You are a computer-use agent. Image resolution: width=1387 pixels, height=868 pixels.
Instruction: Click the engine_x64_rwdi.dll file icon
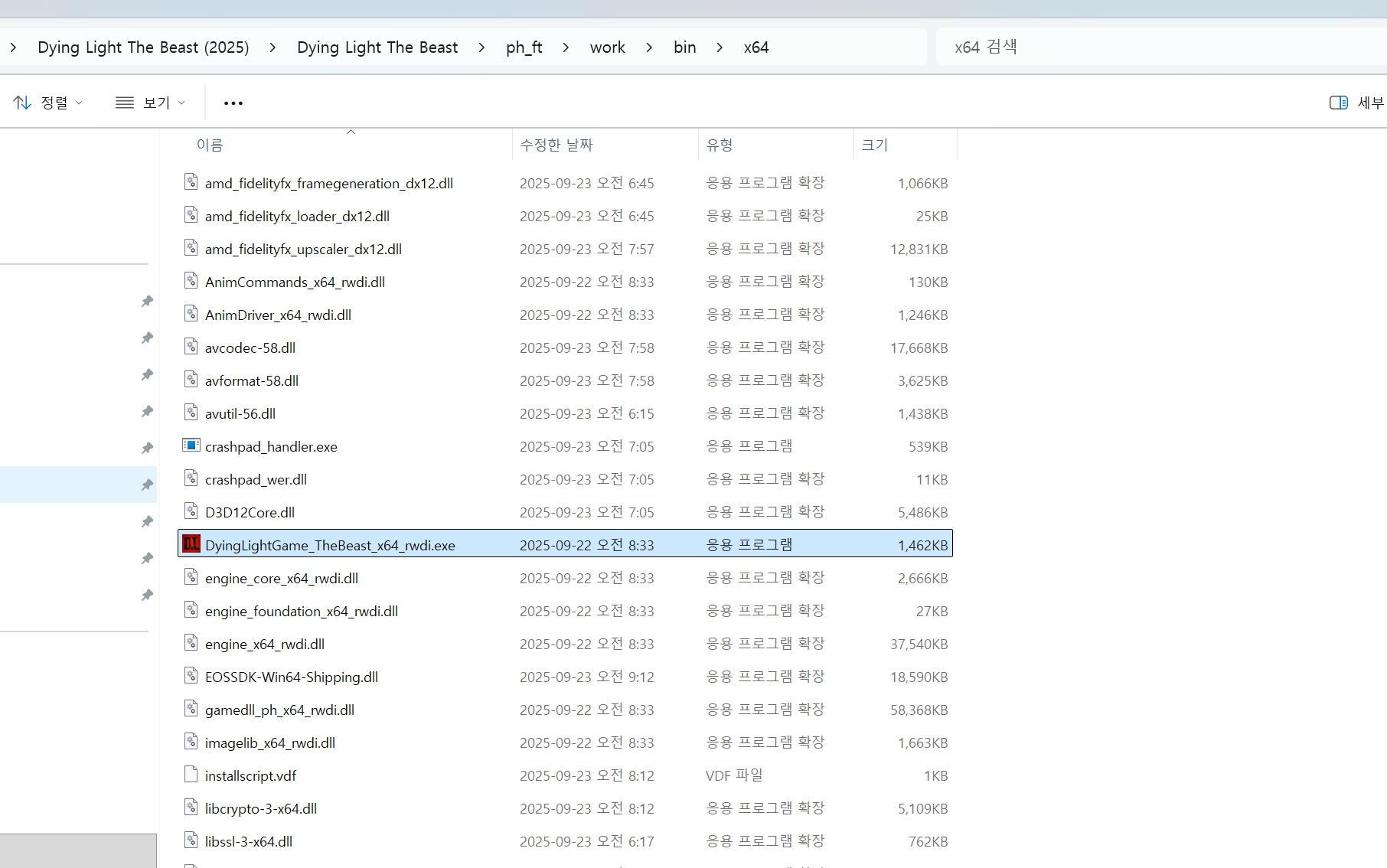[191, 643]
